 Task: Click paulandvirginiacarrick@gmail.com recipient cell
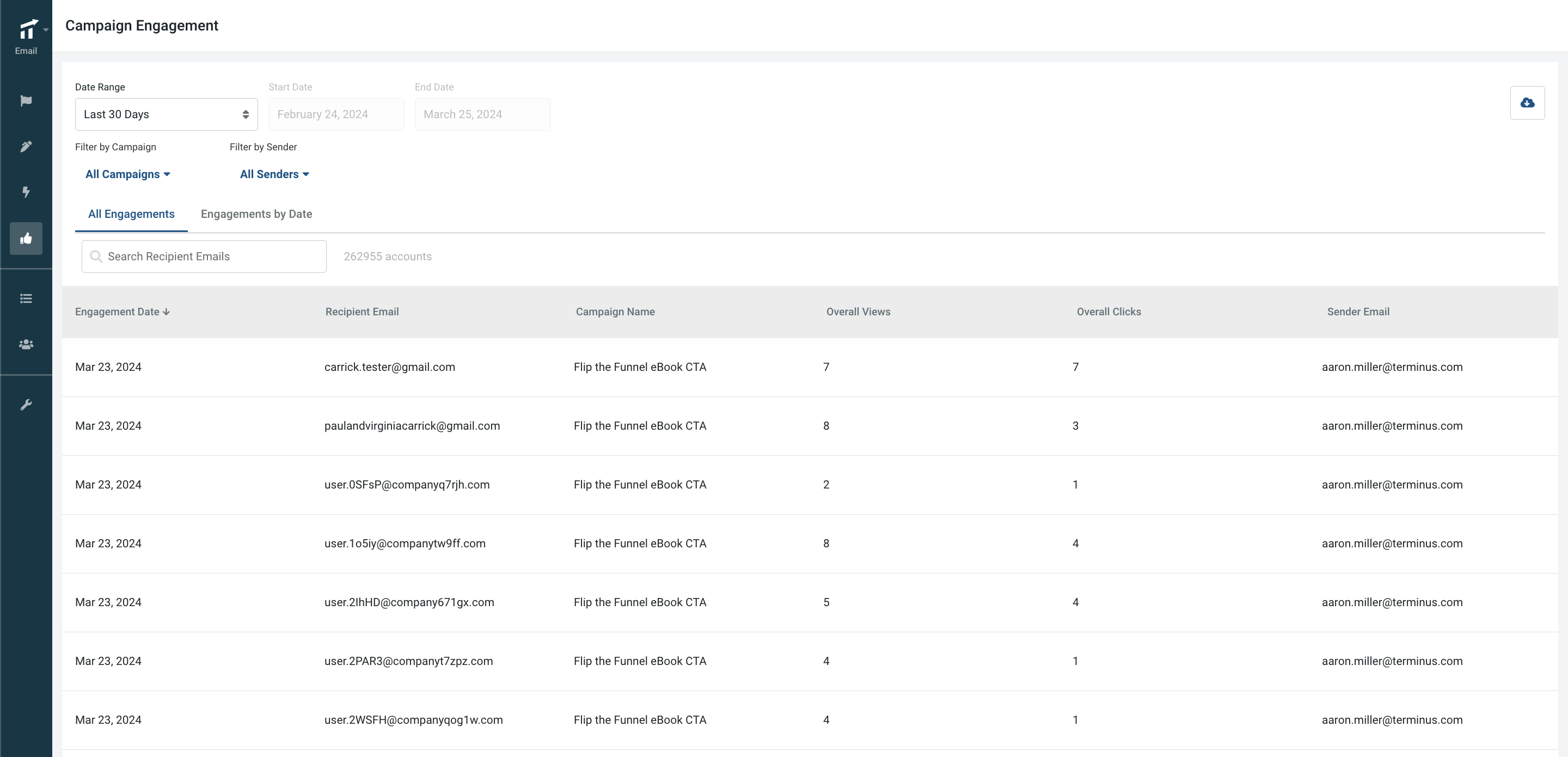412,426
